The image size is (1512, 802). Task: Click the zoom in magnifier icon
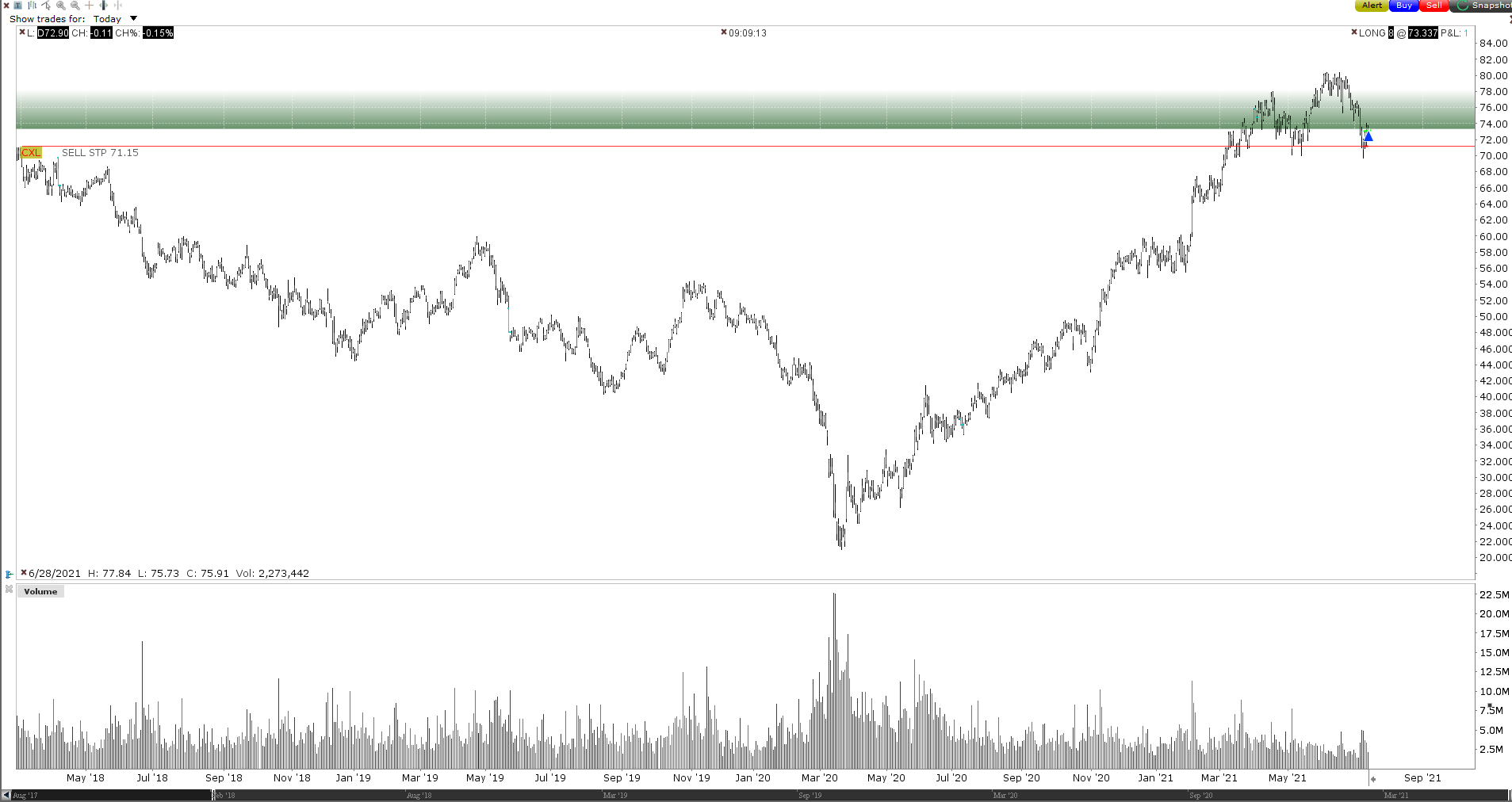click(x=61, y=6)
